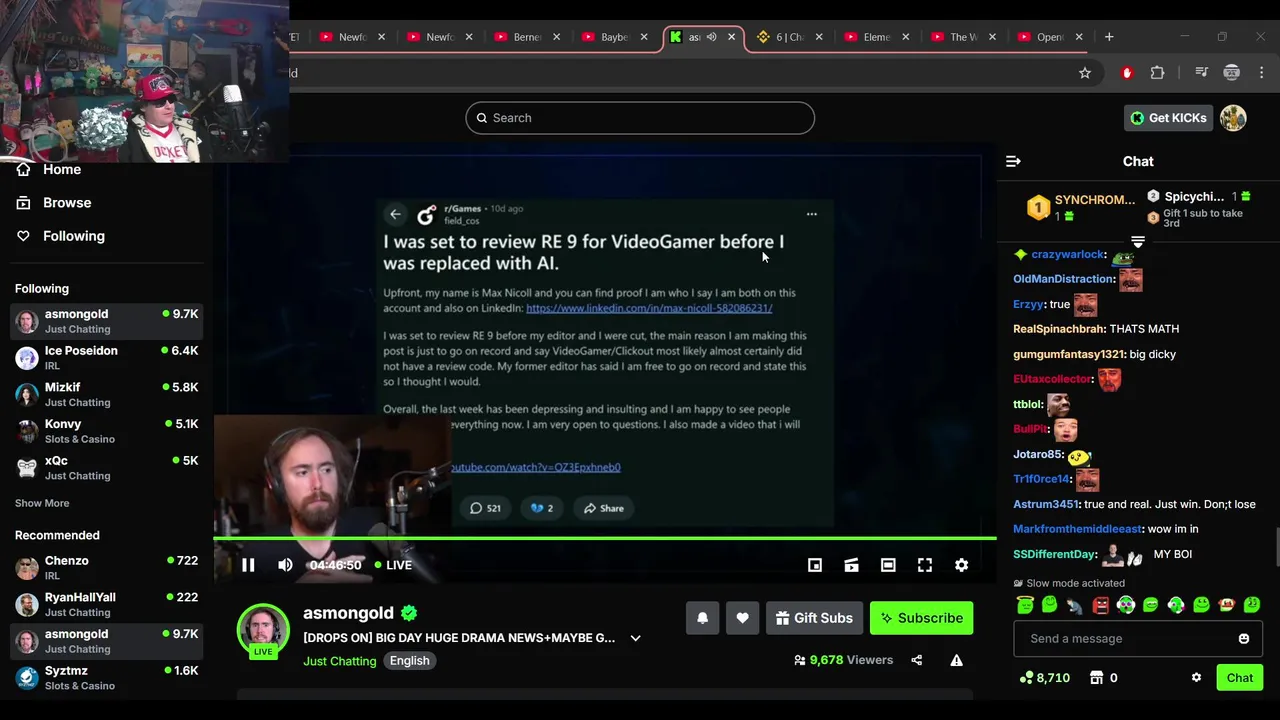
Task: Click the English language tag
Action: pos(409,661)
